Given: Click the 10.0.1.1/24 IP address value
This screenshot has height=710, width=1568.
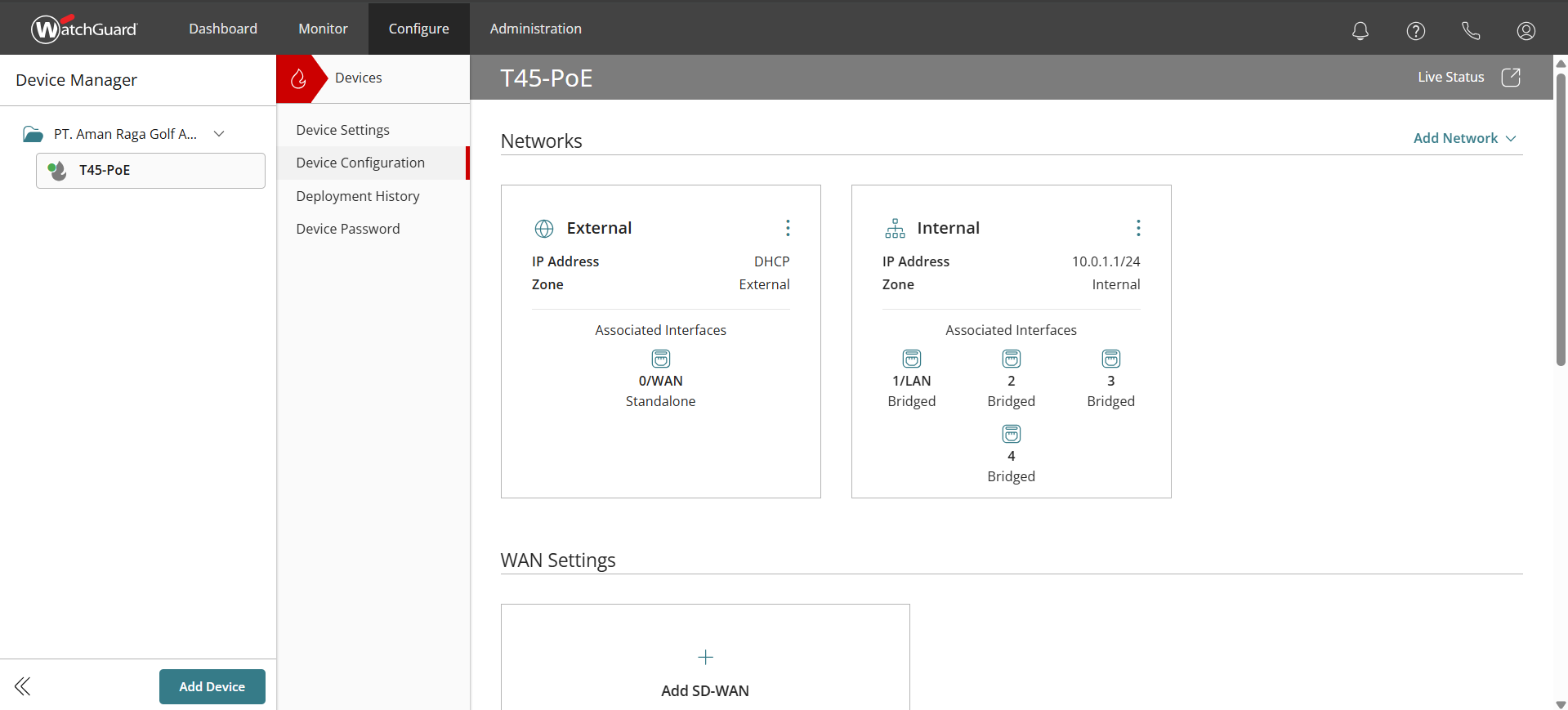Looking at the screenshot, I should 1106,261.
